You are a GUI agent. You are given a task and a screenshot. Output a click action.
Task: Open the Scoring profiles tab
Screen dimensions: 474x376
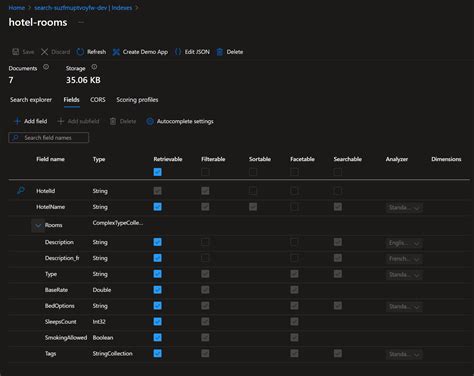point(137,100)
